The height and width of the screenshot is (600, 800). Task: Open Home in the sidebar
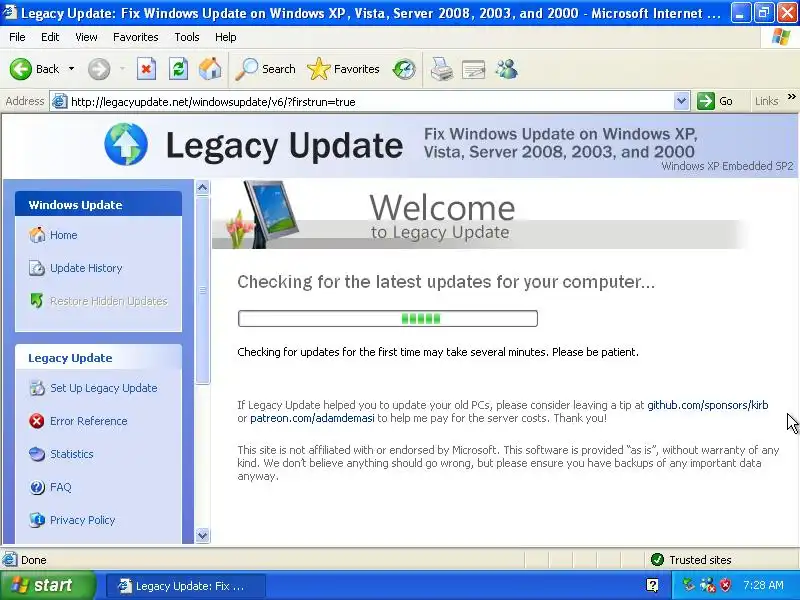(63, 235)
